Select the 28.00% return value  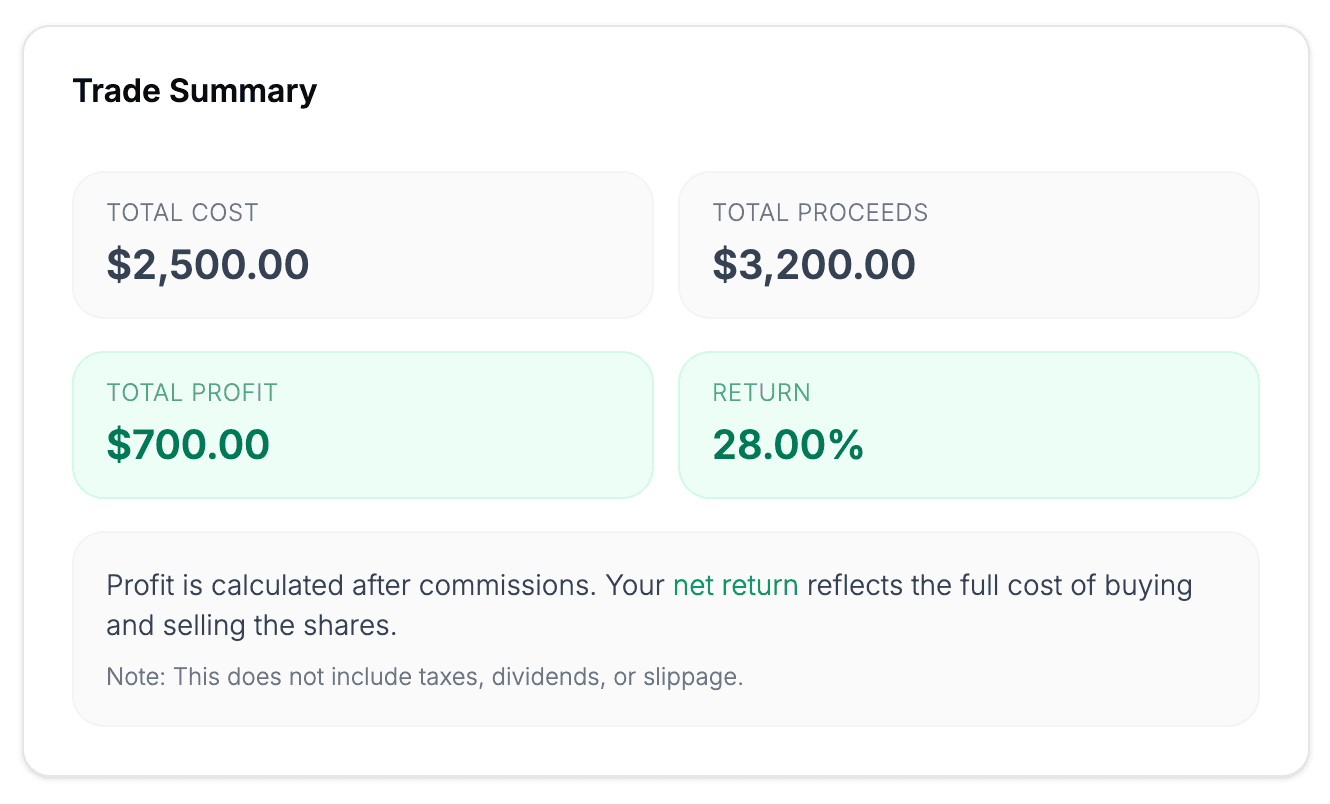pyautogui.click(x=788, y=444)
